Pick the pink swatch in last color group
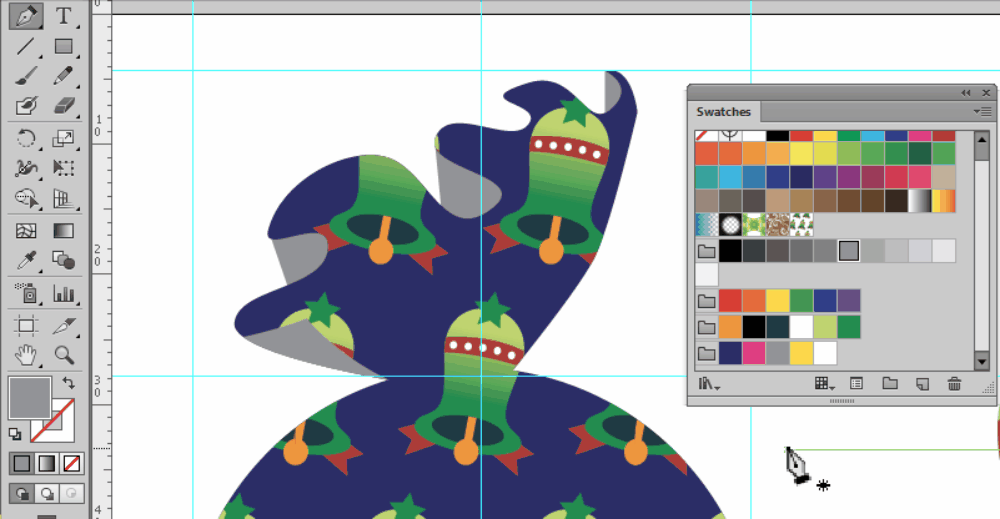Image resolution: width=1000 pixels, height=519 pixels. tap(754, 353)
